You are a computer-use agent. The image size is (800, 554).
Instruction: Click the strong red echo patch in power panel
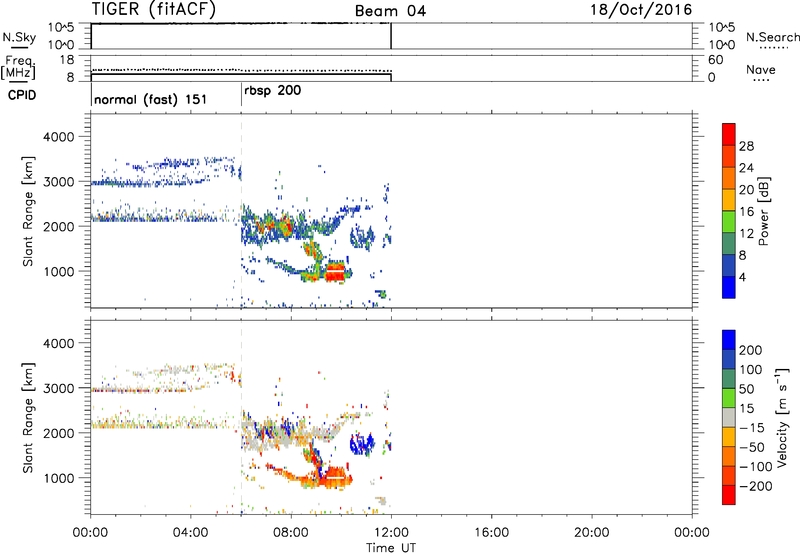click(335, 271)
